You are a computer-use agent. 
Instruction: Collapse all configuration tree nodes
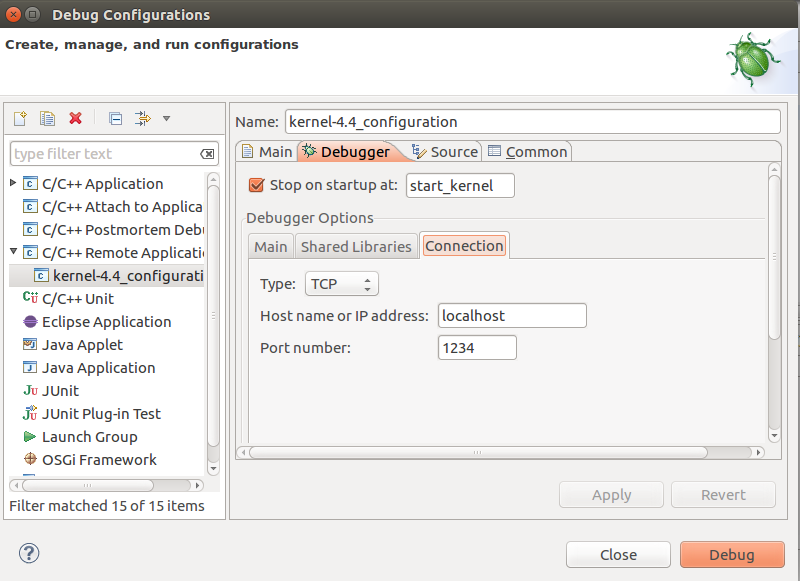pos(116,118)
